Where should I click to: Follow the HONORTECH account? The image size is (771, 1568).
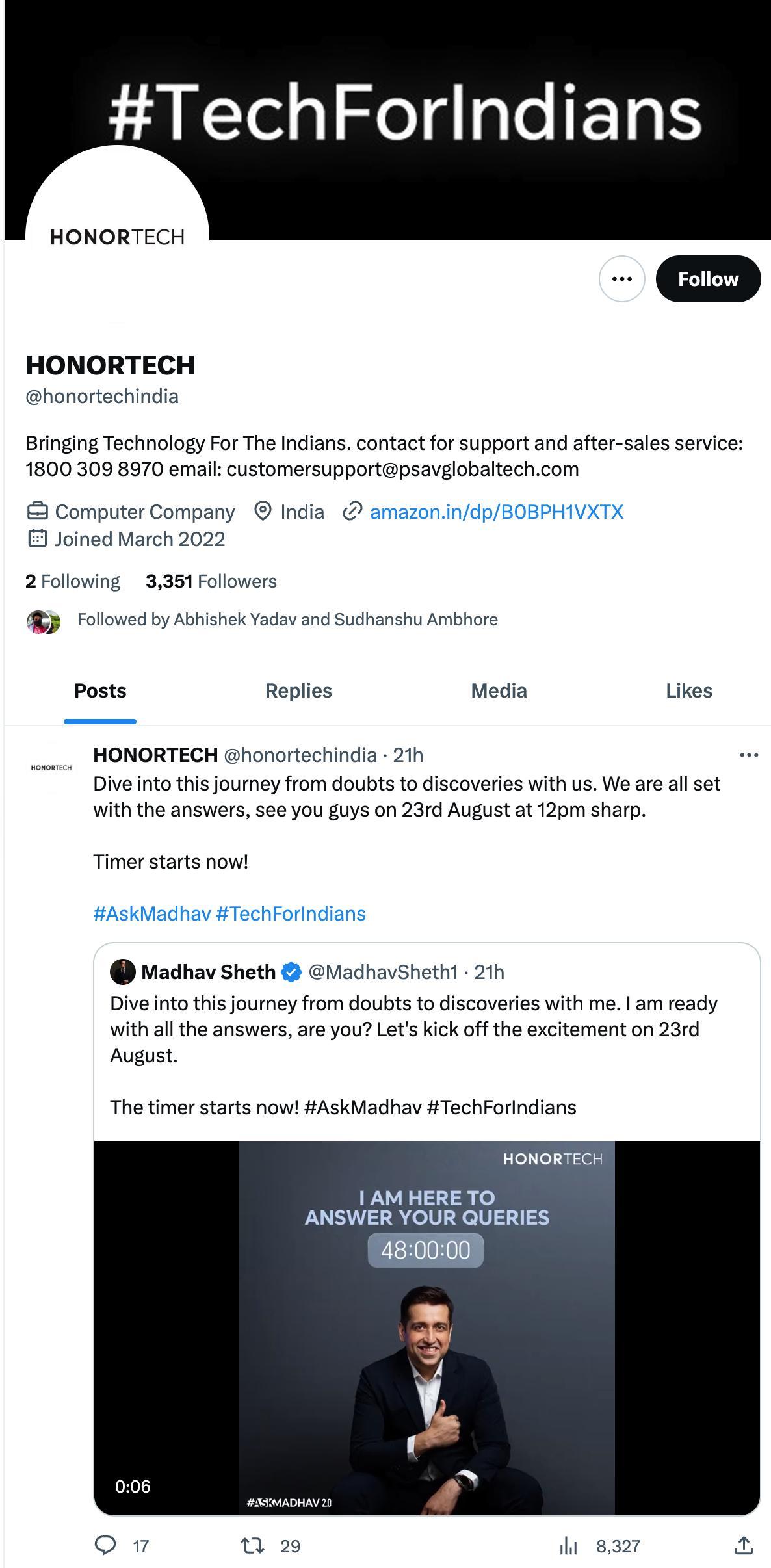[x=708, y=279]
